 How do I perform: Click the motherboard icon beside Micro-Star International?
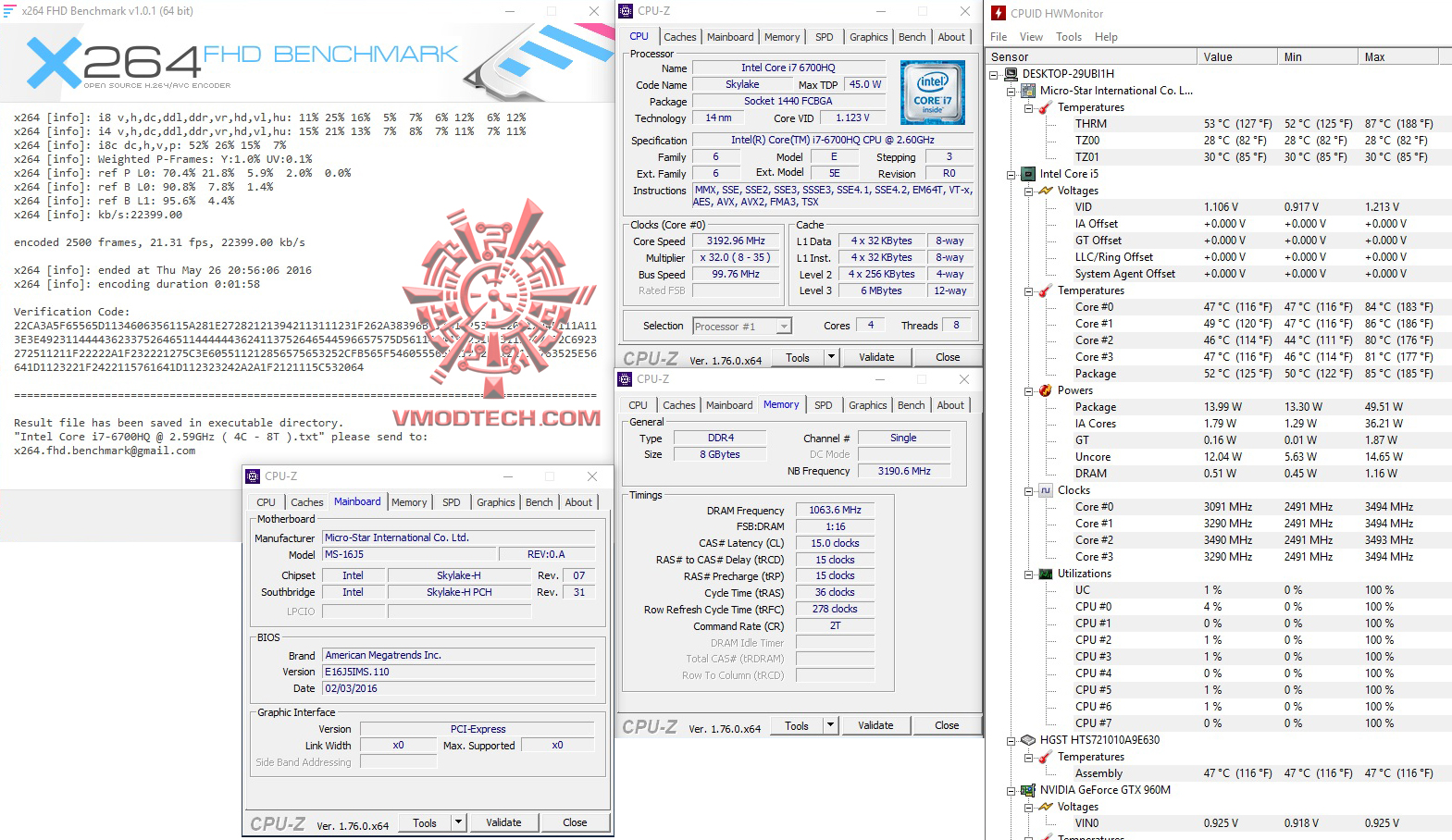click(x=1027, y=91)
